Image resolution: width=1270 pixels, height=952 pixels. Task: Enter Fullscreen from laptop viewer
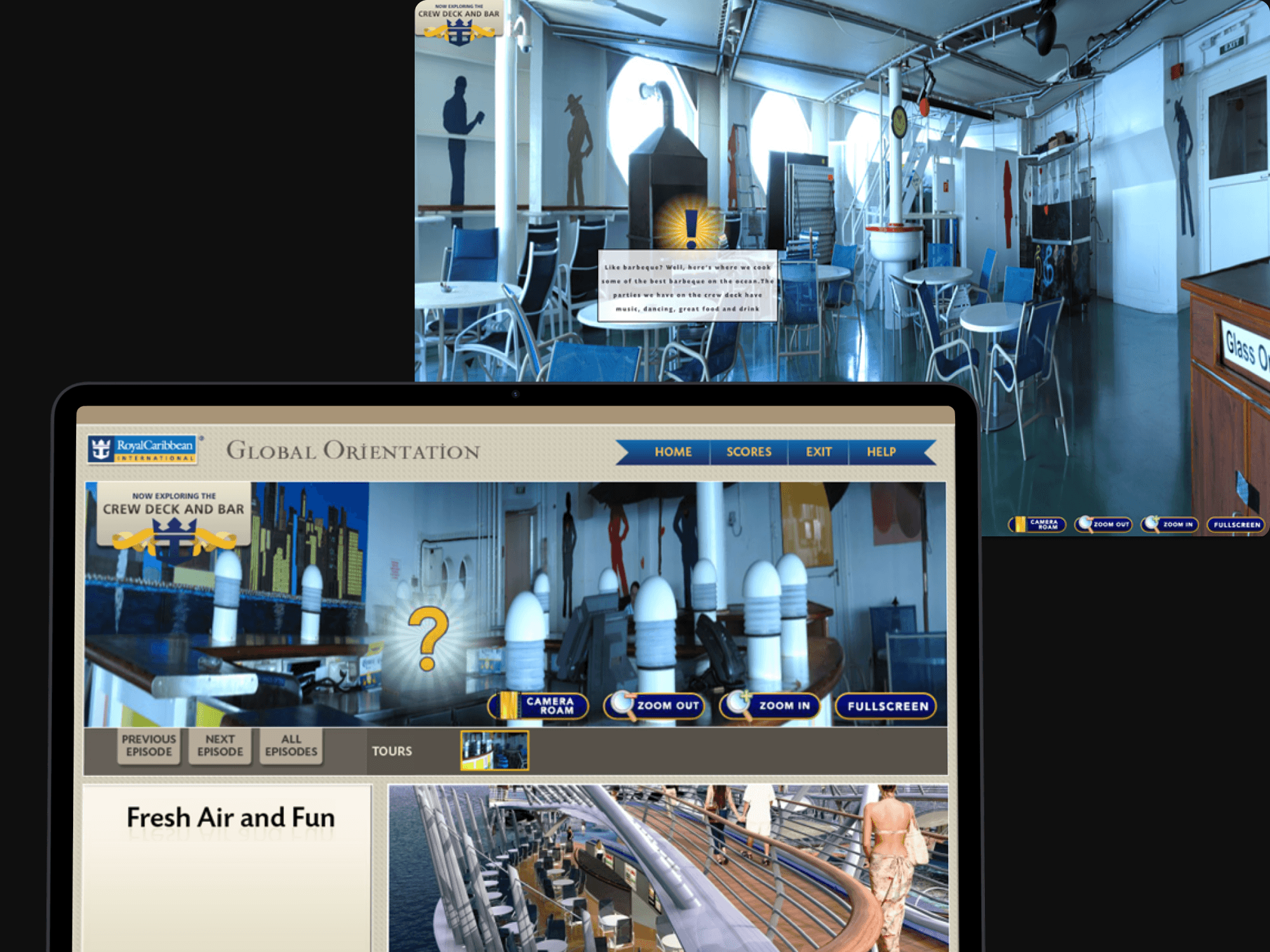click(886, 706)
